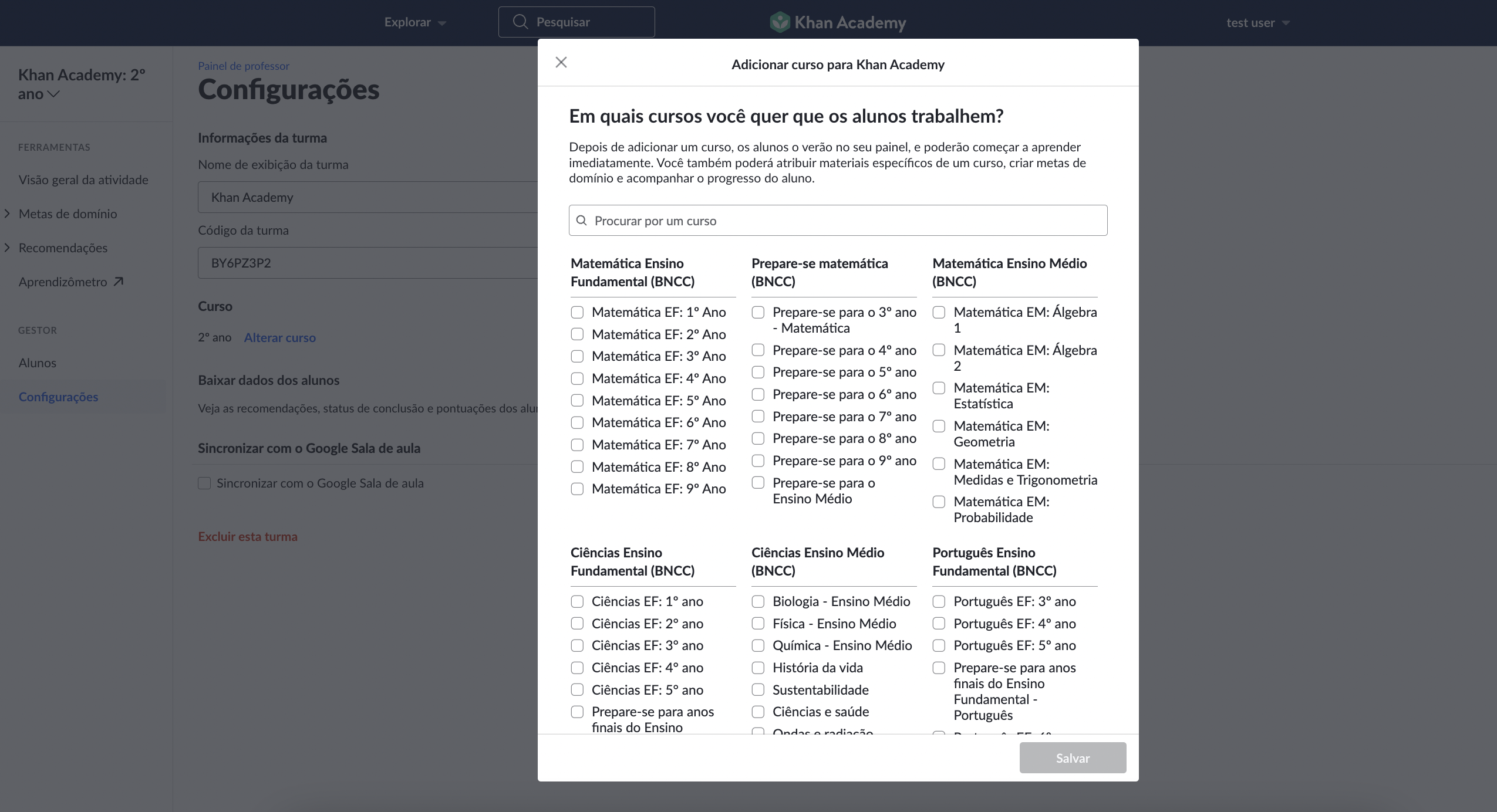
Task: Open the Explorar dropdown
Action: [x=415, y=22]
